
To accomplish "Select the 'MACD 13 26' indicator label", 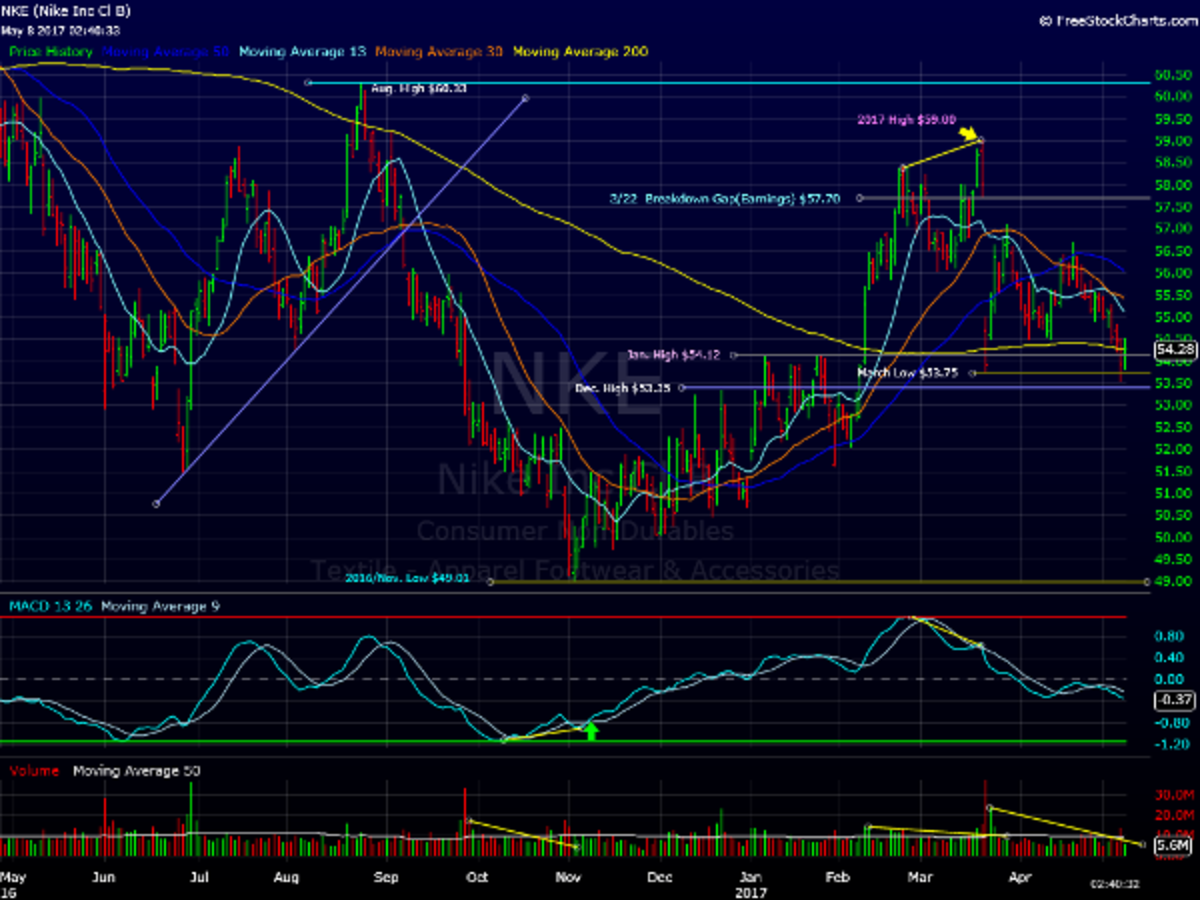I will point(51,606).
